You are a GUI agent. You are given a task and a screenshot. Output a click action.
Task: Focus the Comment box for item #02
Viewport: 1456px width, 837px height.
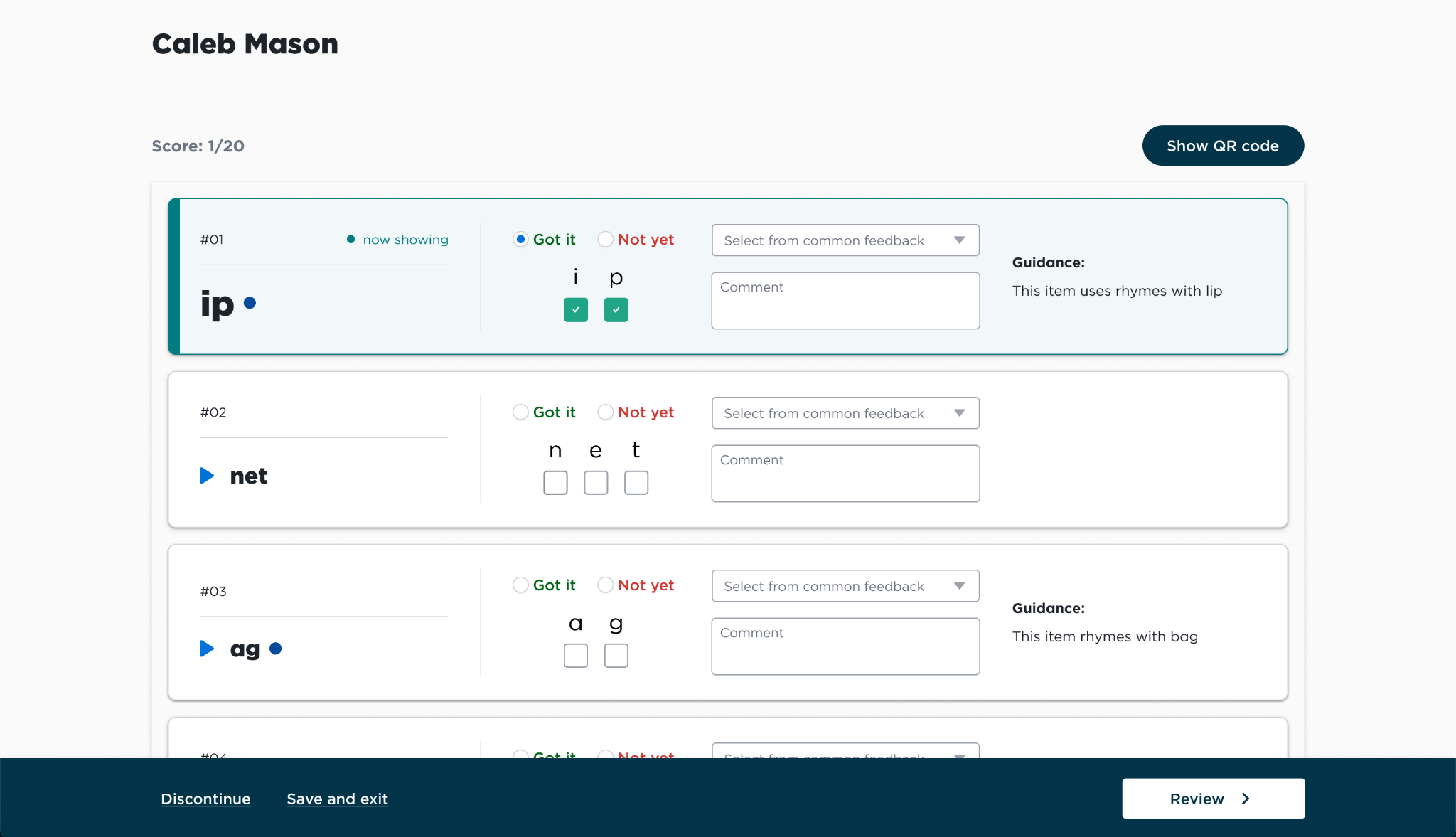coord(845,474)
